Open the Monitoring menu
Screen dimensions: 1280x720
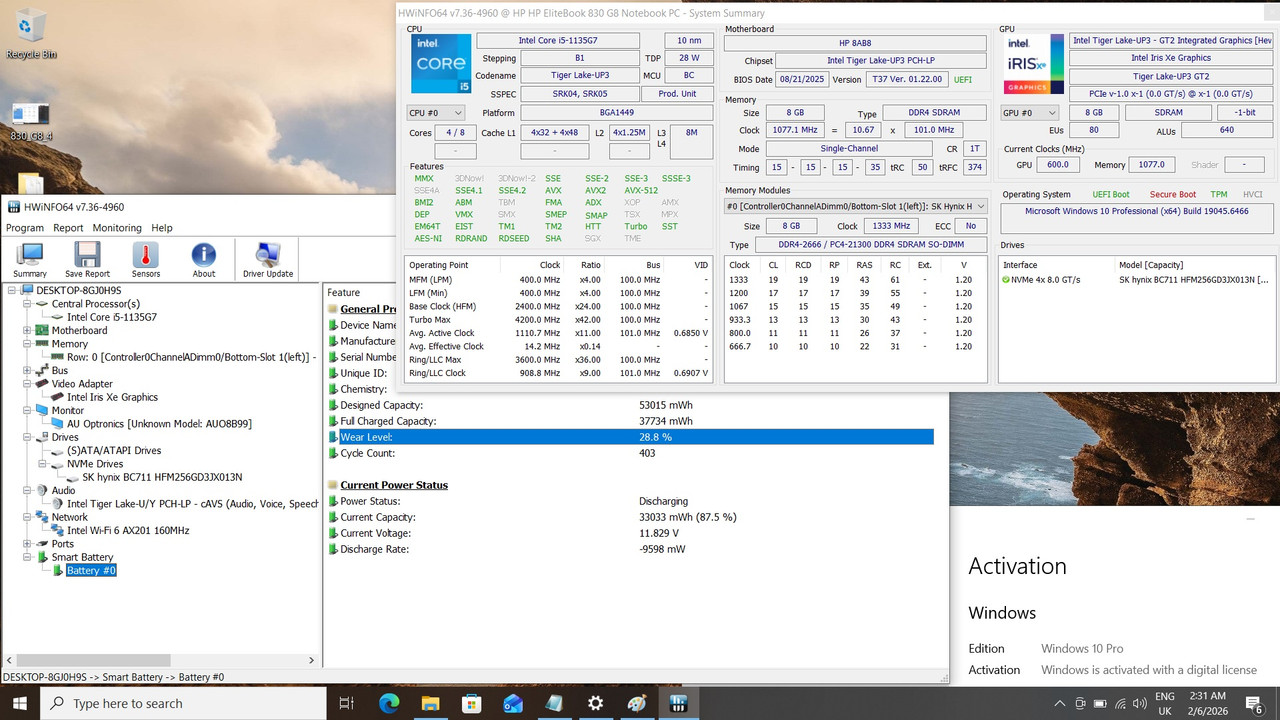[x=117, y=228]
